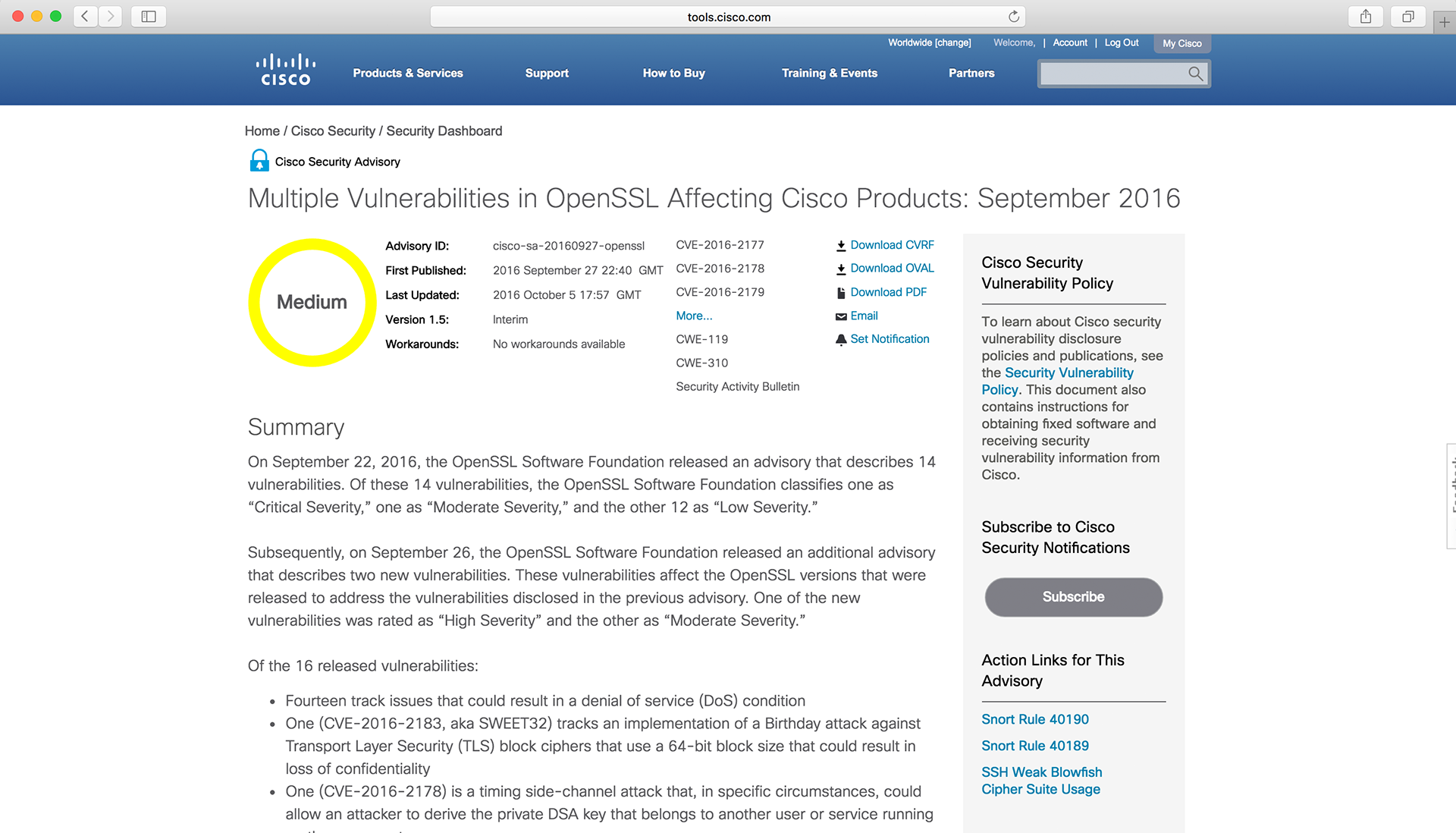Click the Worldwide [change] link

point(930,42)
